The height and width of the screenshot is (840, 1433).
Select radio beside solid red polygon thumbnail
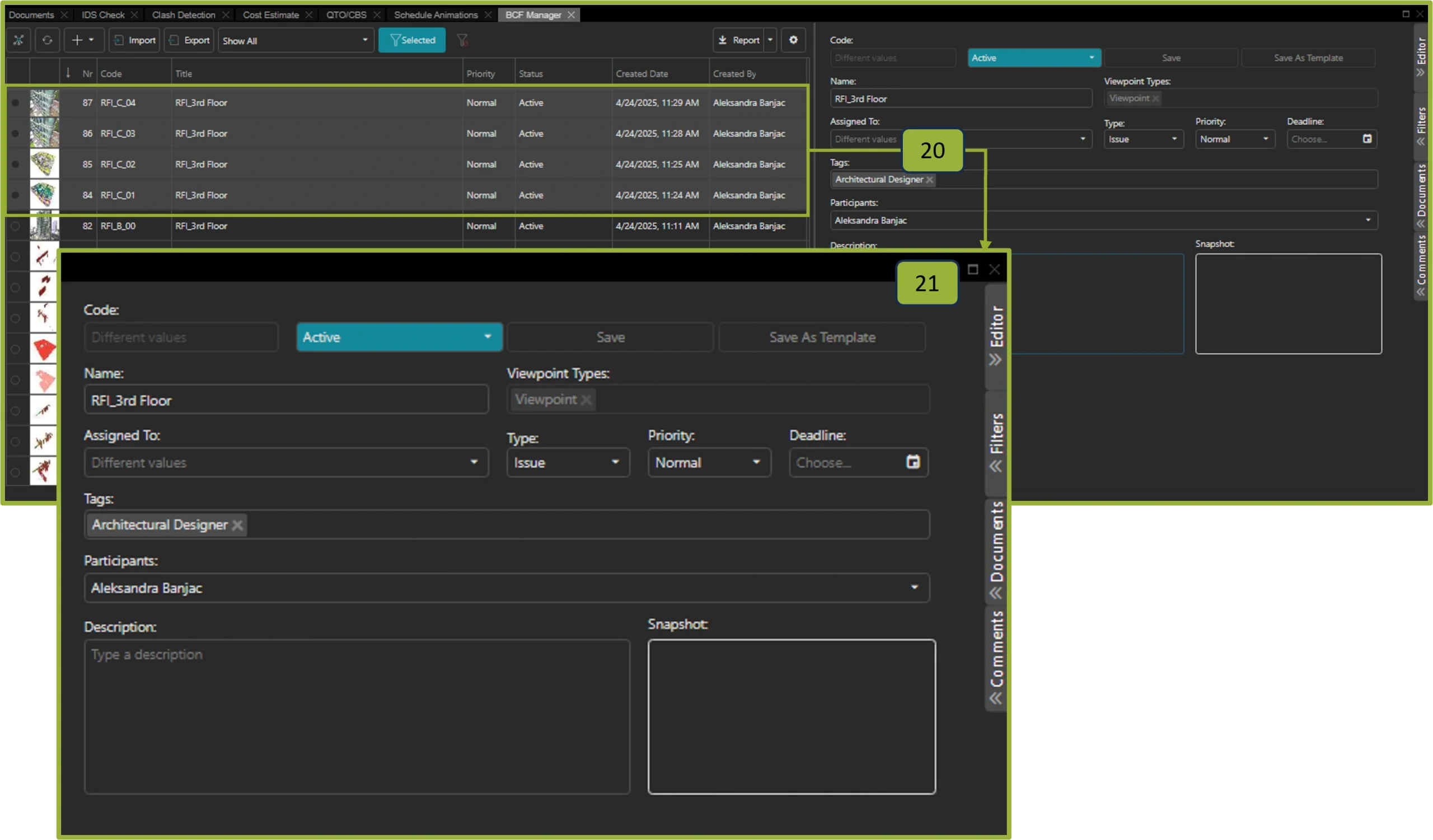click(x=15, y=349)
